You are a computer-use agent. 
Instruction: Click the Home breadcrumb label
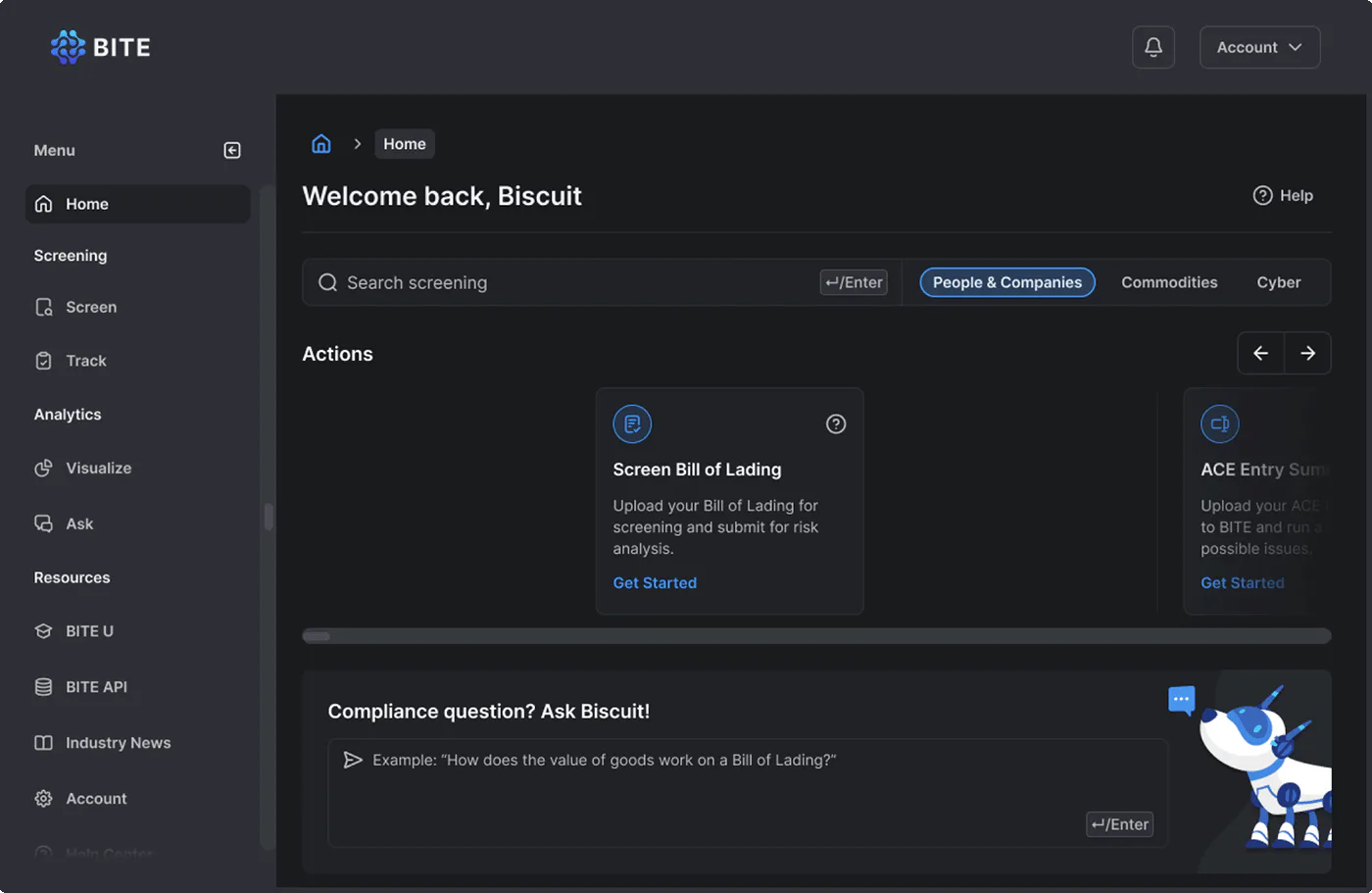(405, 144)
